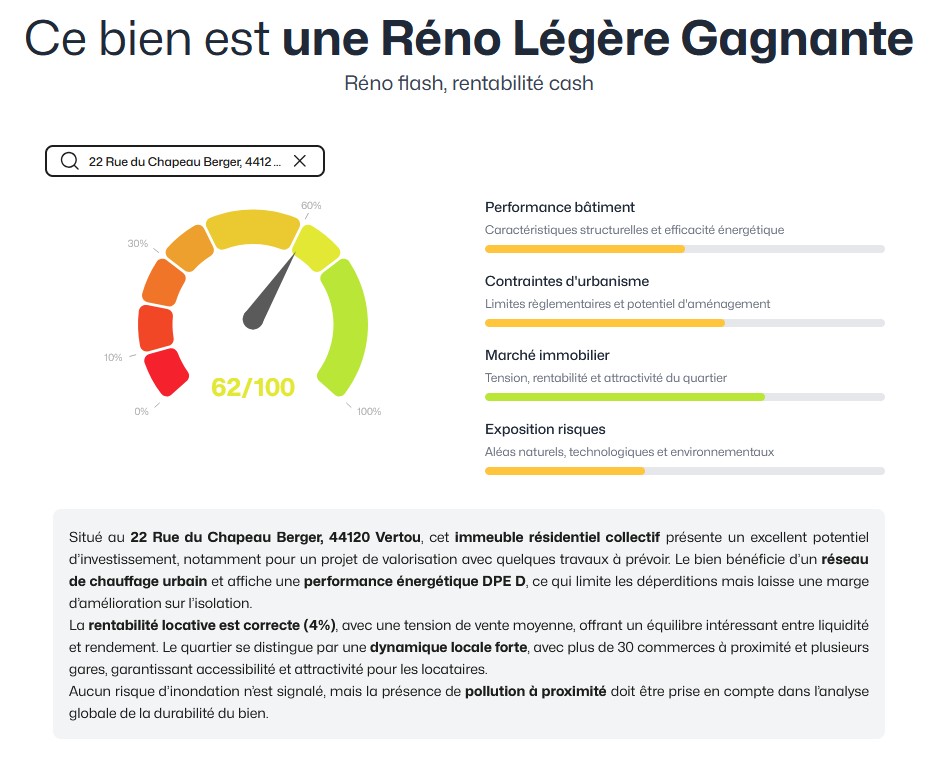Select the large green gauge segment

(x=346, y=320)
